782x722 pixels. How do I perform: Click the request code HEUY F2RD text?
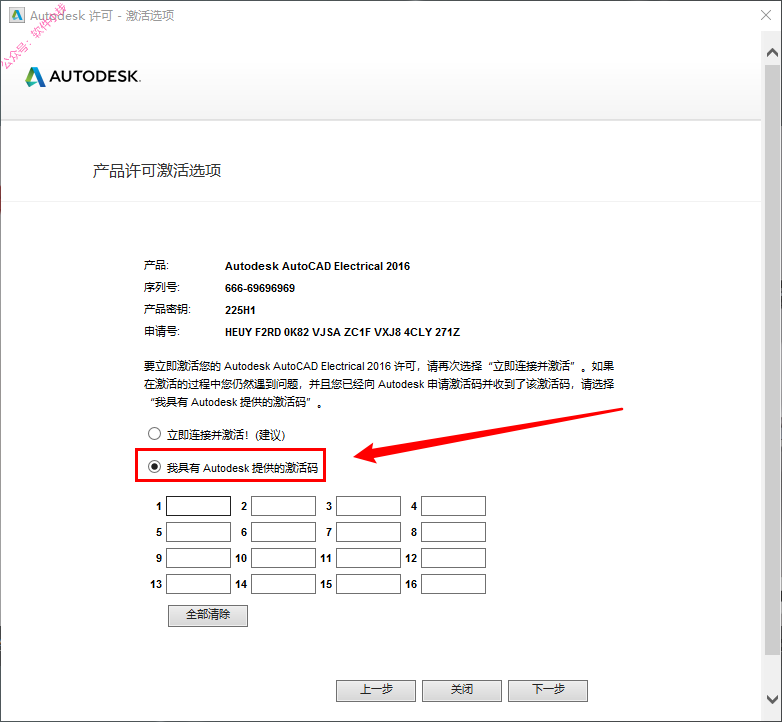pos(342,332)
